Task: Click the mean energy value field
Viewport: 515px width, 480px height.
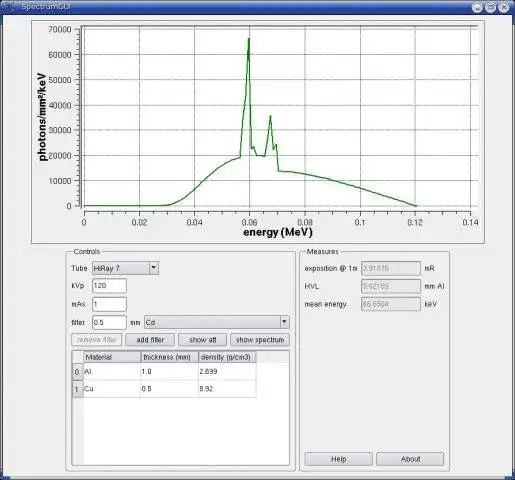Action: pyautogui.click(x=391, y=304)
